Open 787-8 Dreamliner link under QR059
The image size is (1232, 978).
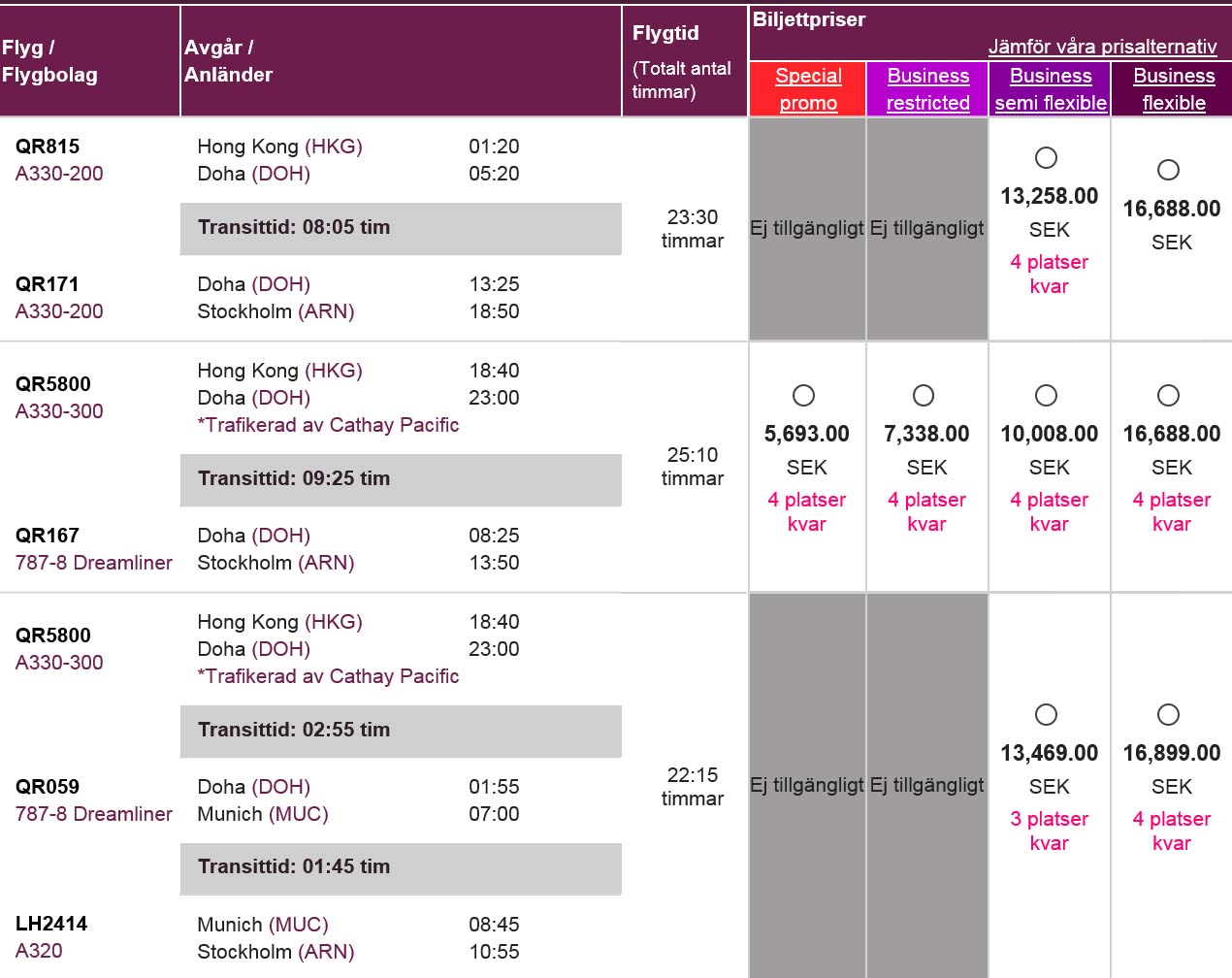pos(93,814)
